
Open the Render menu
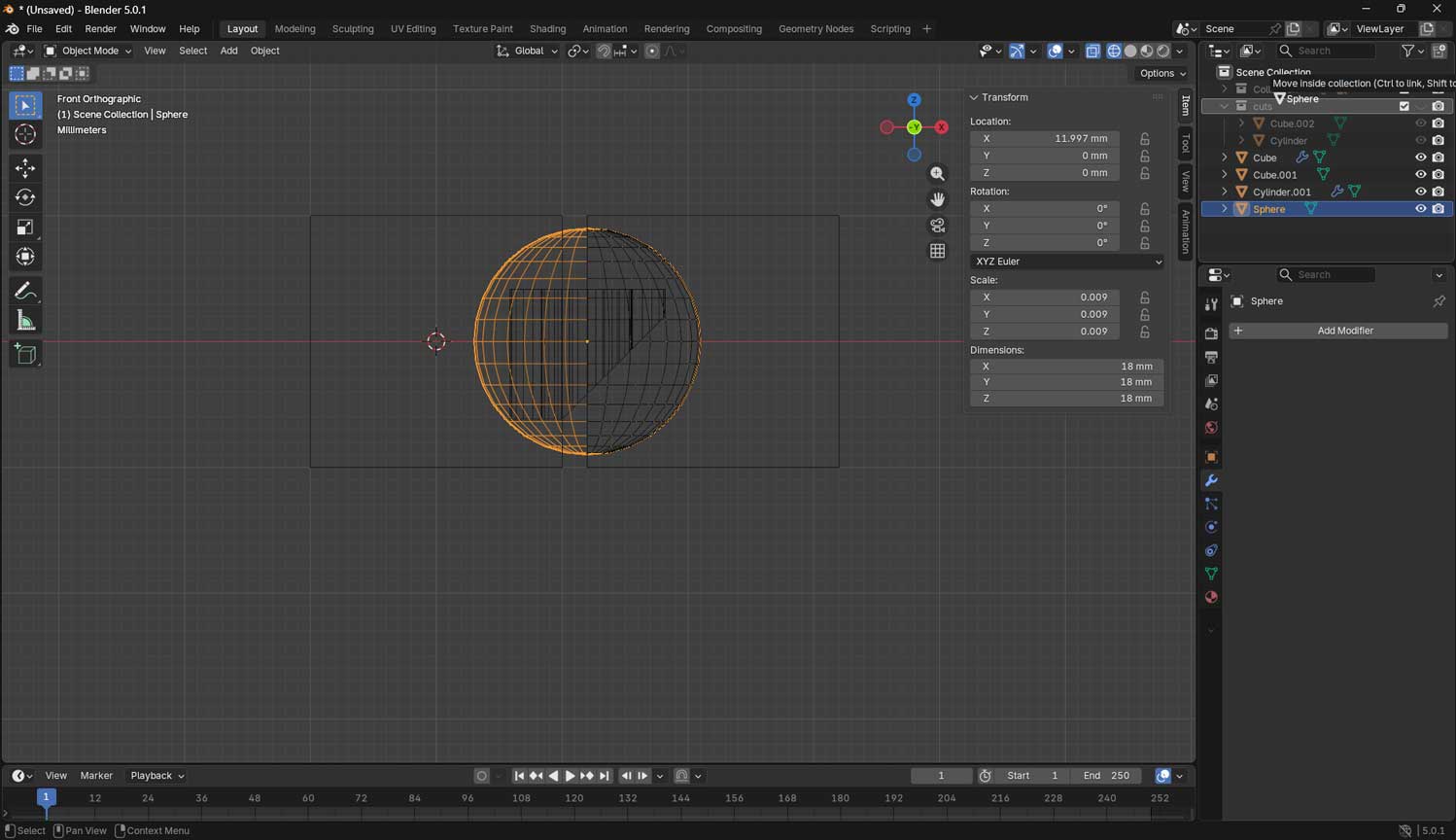[x=100, y=29]
